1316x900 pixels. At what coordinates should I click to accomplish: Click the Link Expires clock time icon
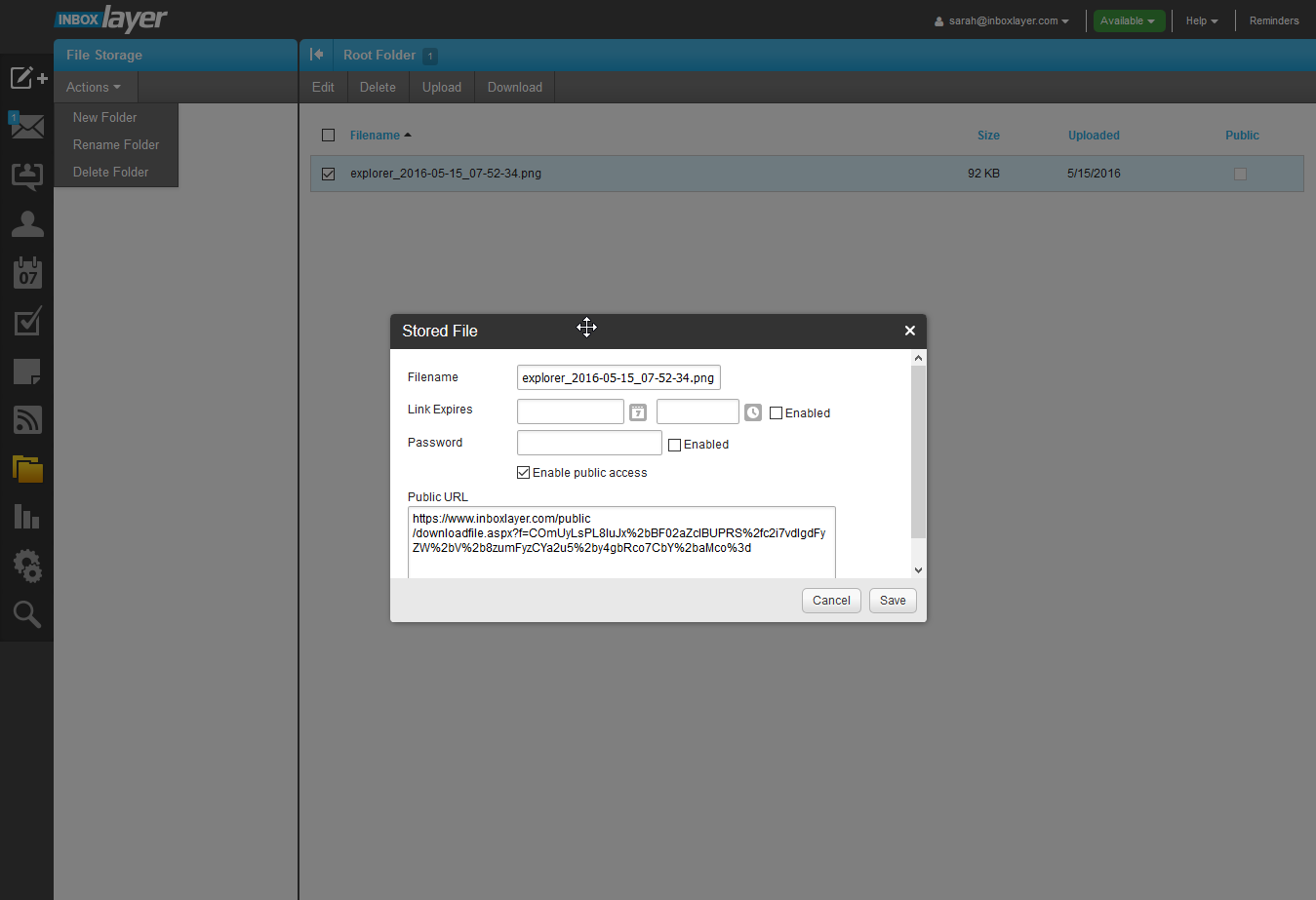[753, 412]
